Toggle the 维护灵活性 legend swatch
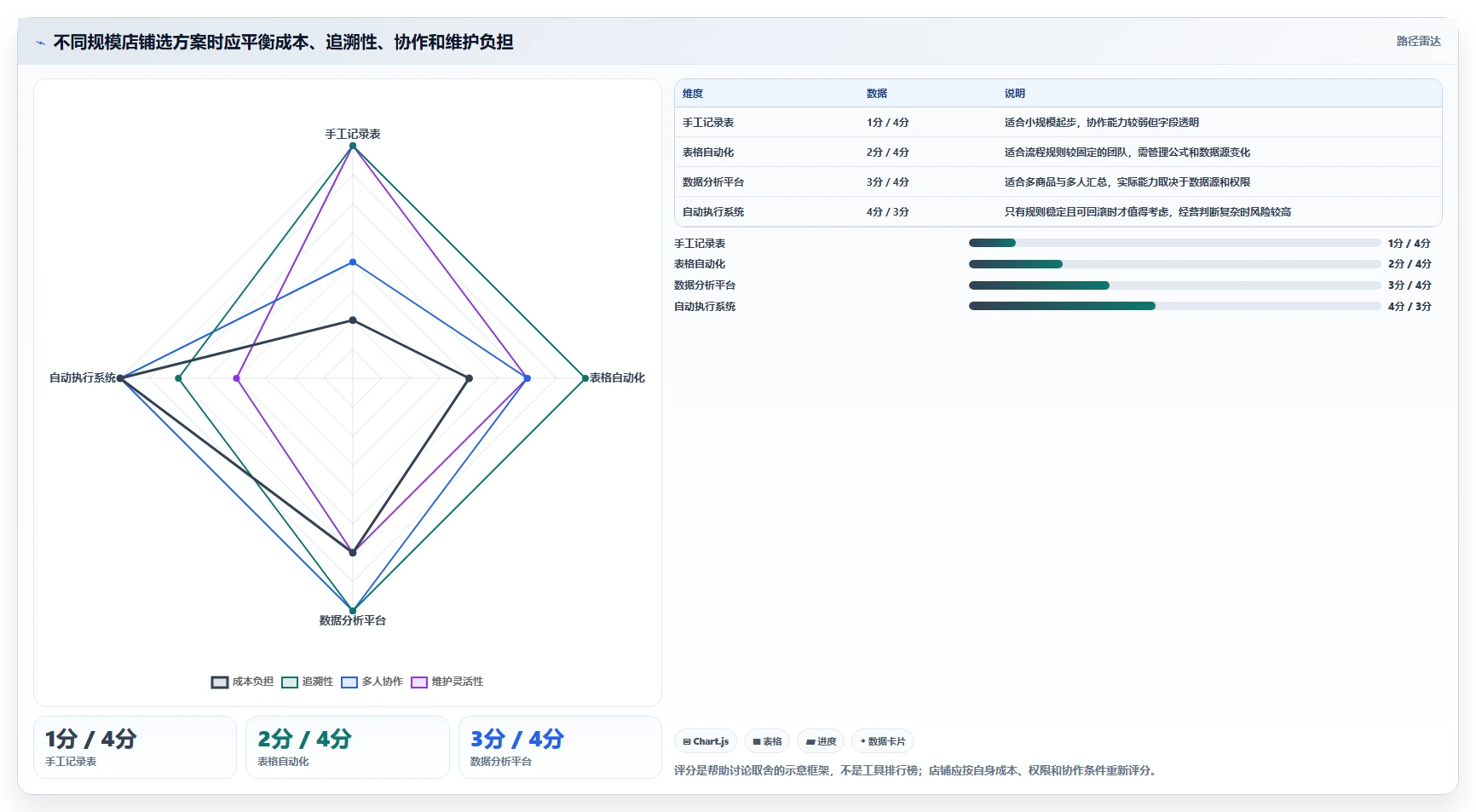The image size is (1476, 812). [419, 682]
